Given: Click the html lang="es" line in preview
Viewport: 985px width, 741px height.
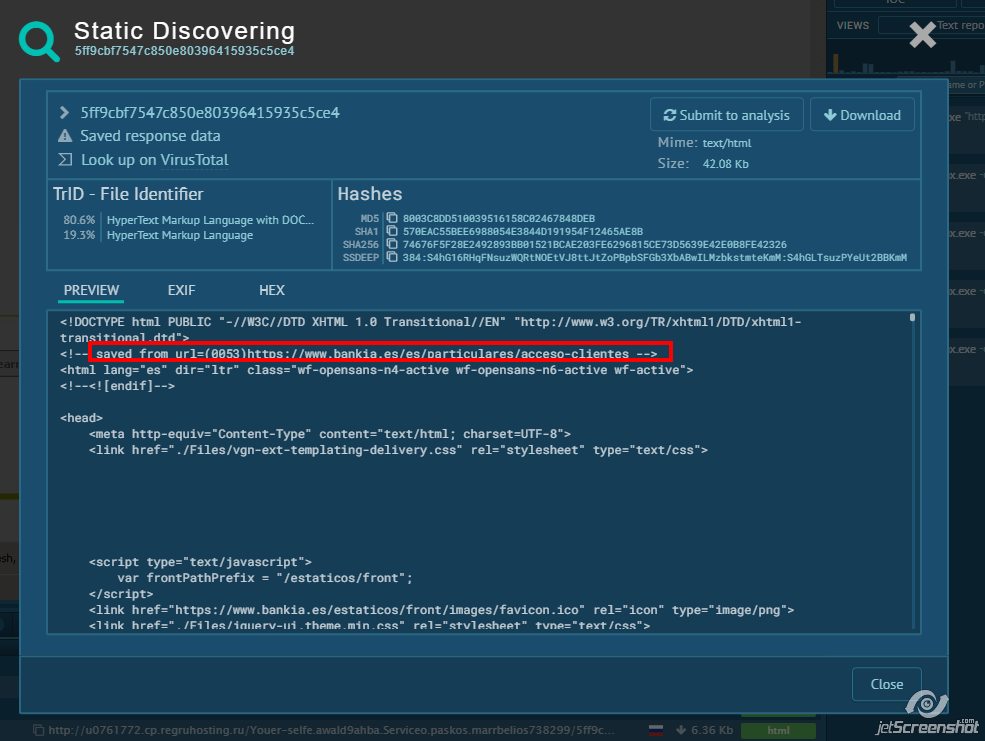Looking at the screenshot, I should [x=376, y=370].
